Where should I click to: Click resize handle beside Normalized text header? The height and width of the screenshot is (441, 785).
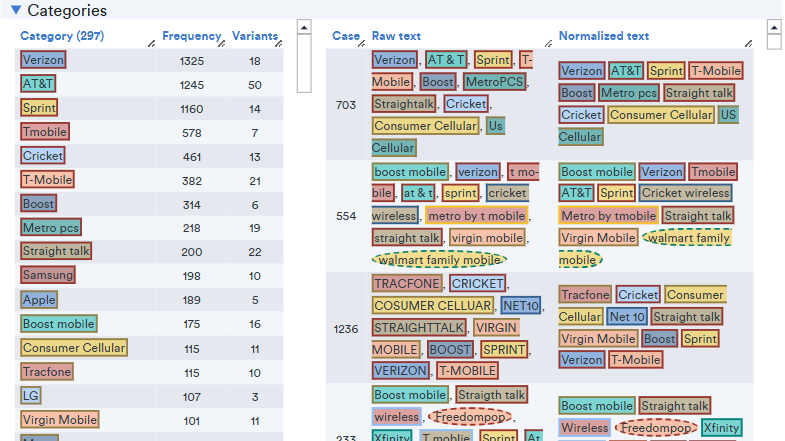tap(749, 43)
